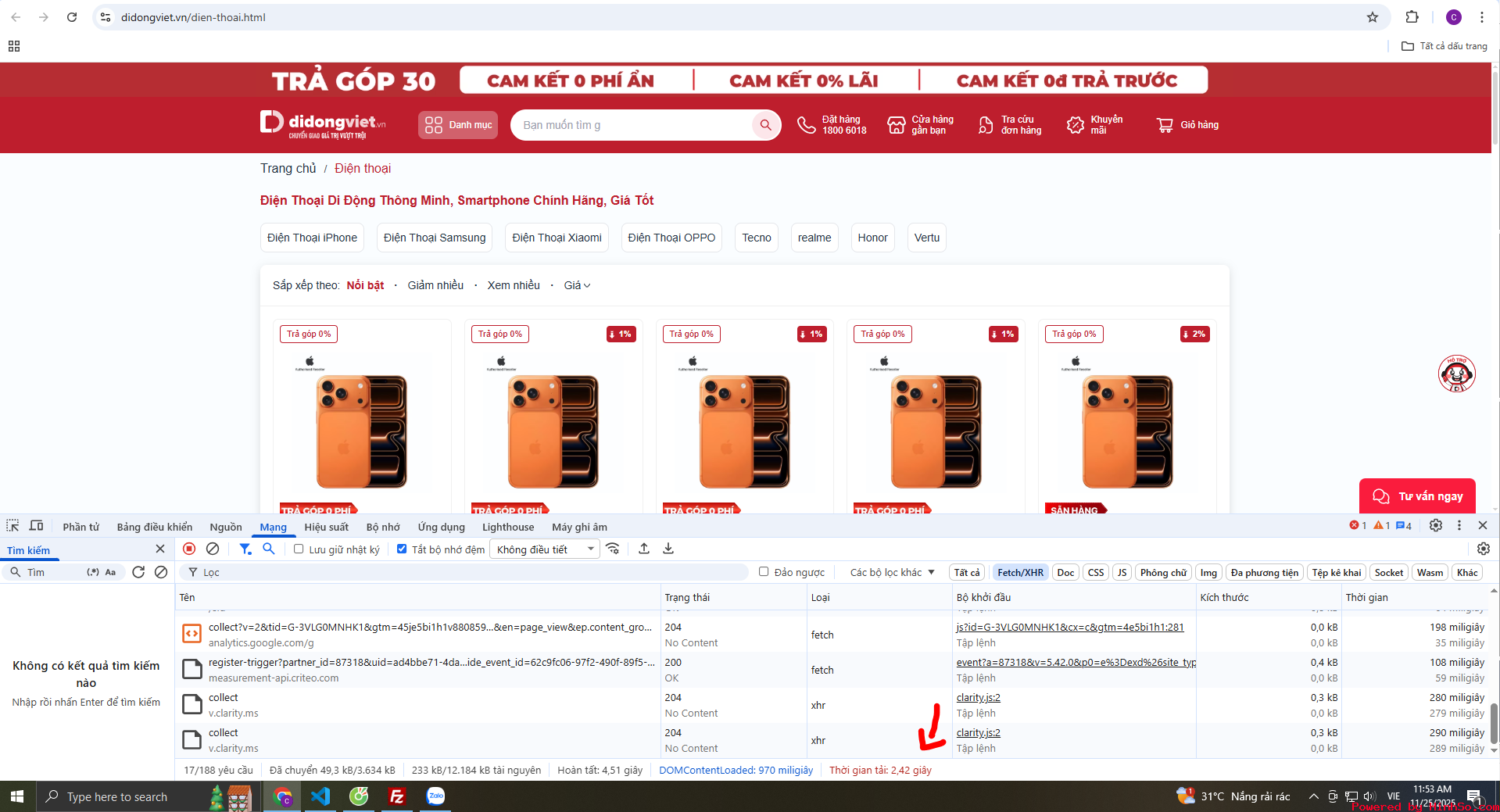Open the 'Không điều tiết' throttling dropdown

pos(544,549)
